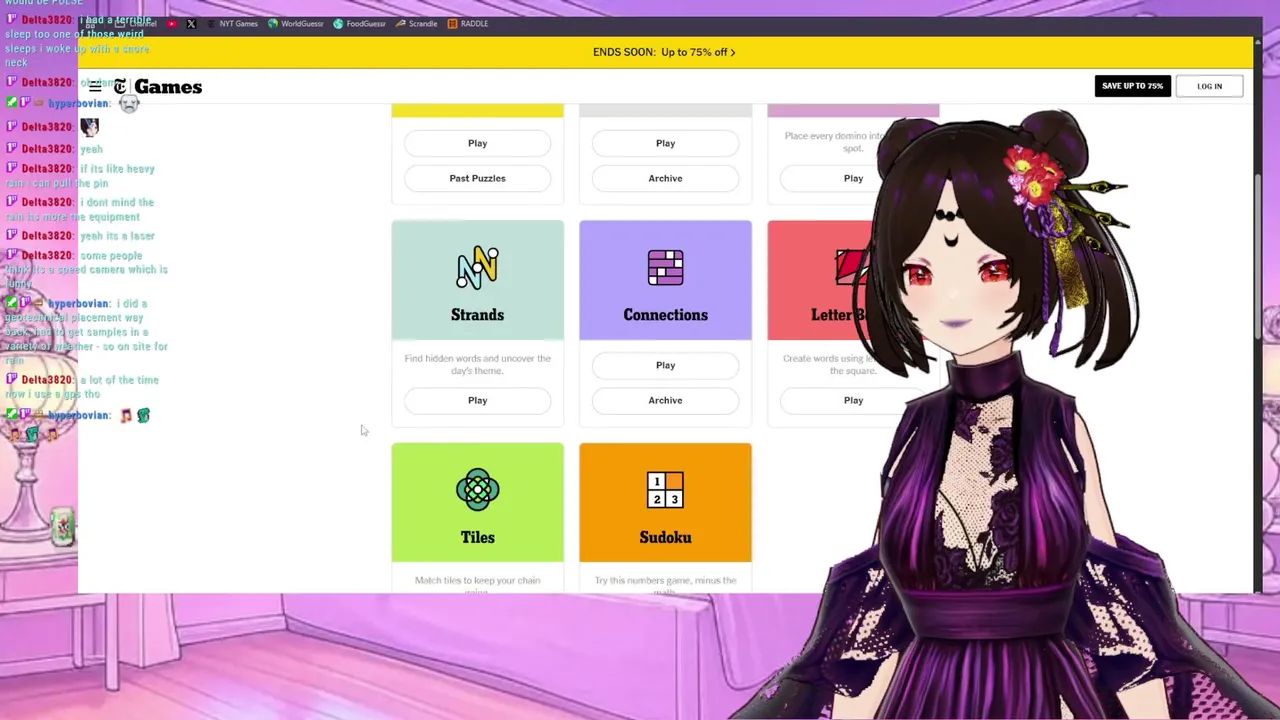
Task: Open the WorldGuessr bookmark
Action: point(295,24)
